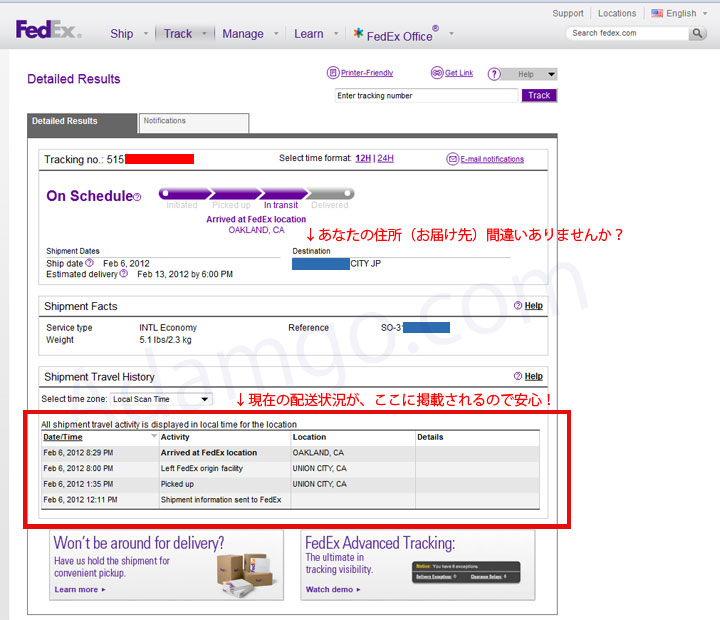Click the OAKLAND, CA table location cell
The height and width of the screenshot is (620, 720).
318,452
